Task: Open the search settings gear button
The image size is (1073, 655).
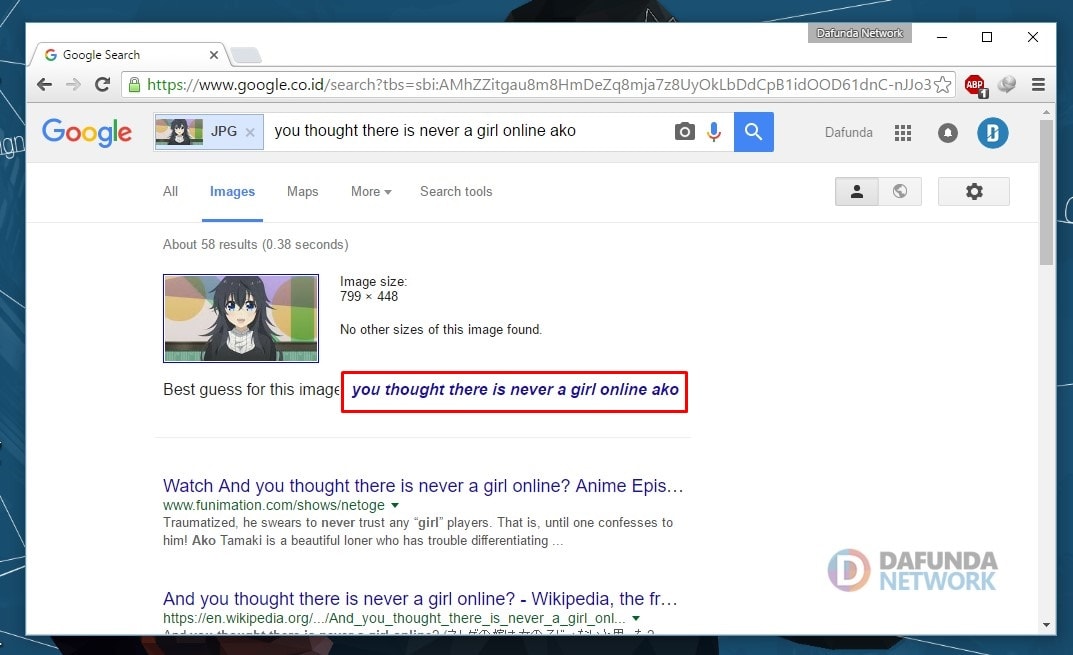Action: pos(974,192)
